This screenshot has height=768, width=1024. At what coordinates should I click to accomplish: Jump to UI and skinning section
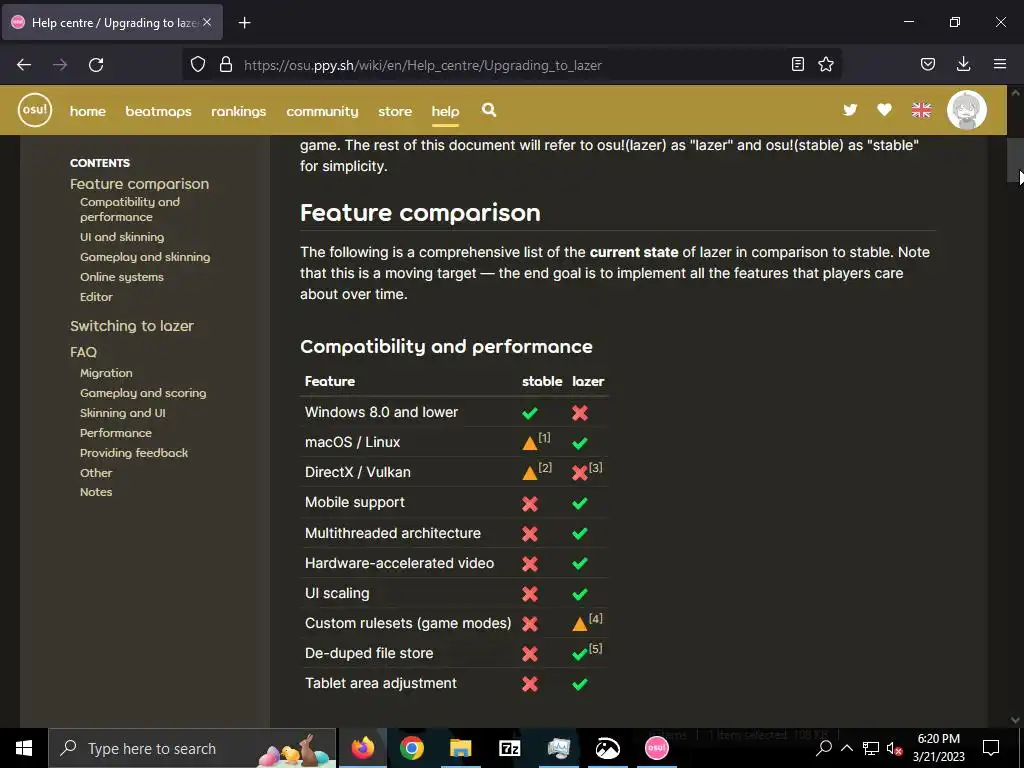(x=122, y=237)
